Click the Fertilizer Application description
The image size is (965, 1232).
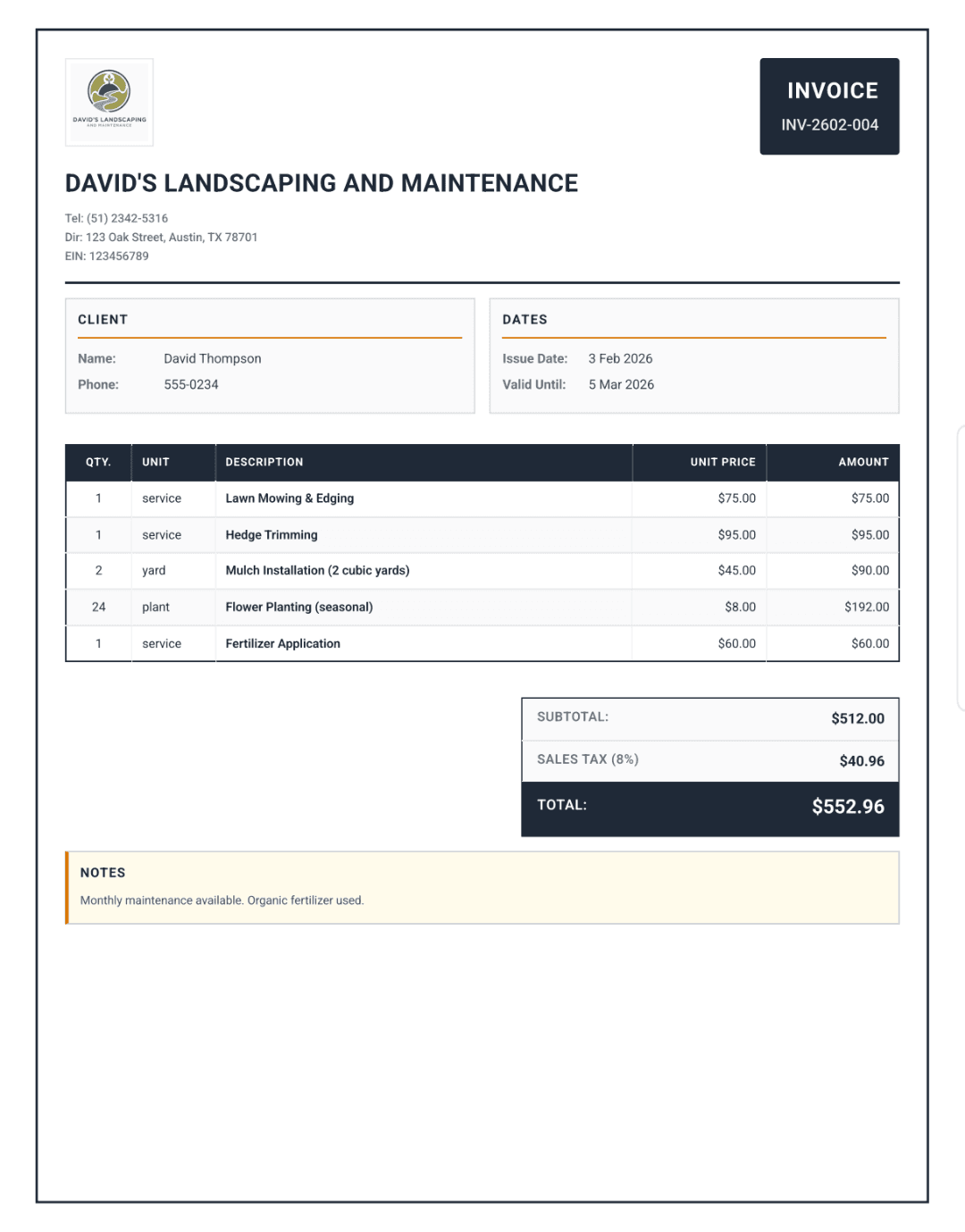pyautogui.click(x=282, y=643)
